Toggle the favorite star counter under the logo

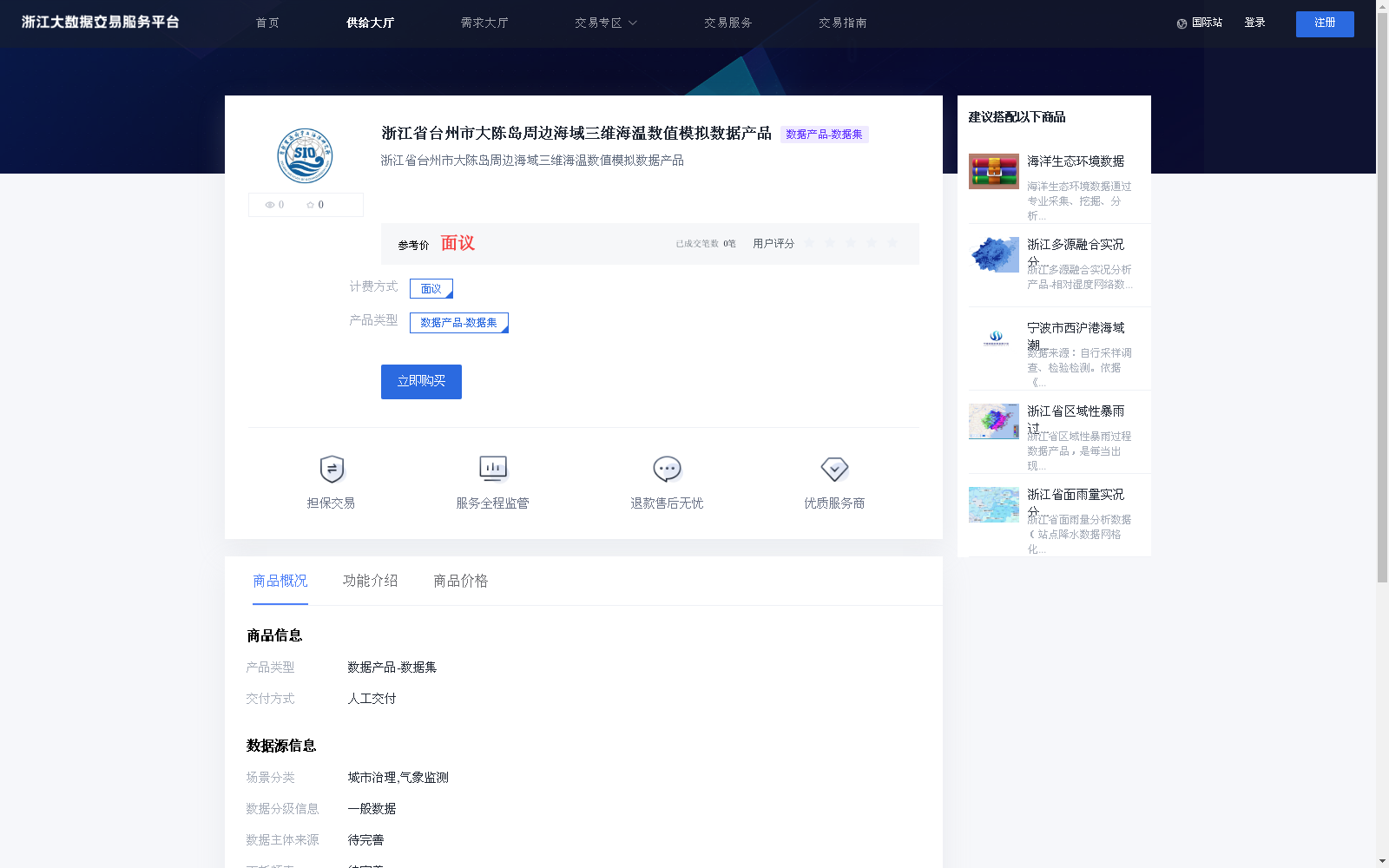click(x=311, y=205)
